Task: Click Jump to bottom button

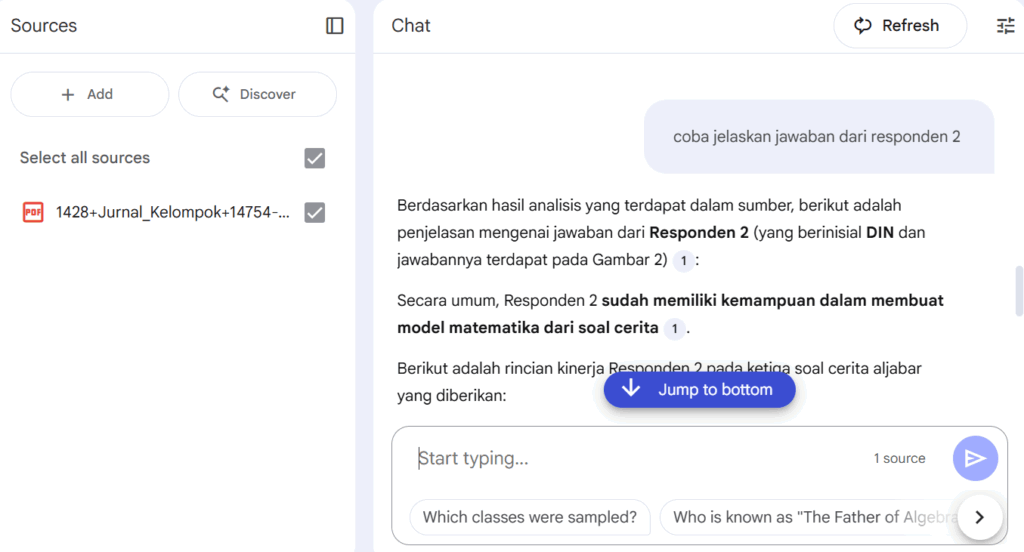Action: pos(699,389)
